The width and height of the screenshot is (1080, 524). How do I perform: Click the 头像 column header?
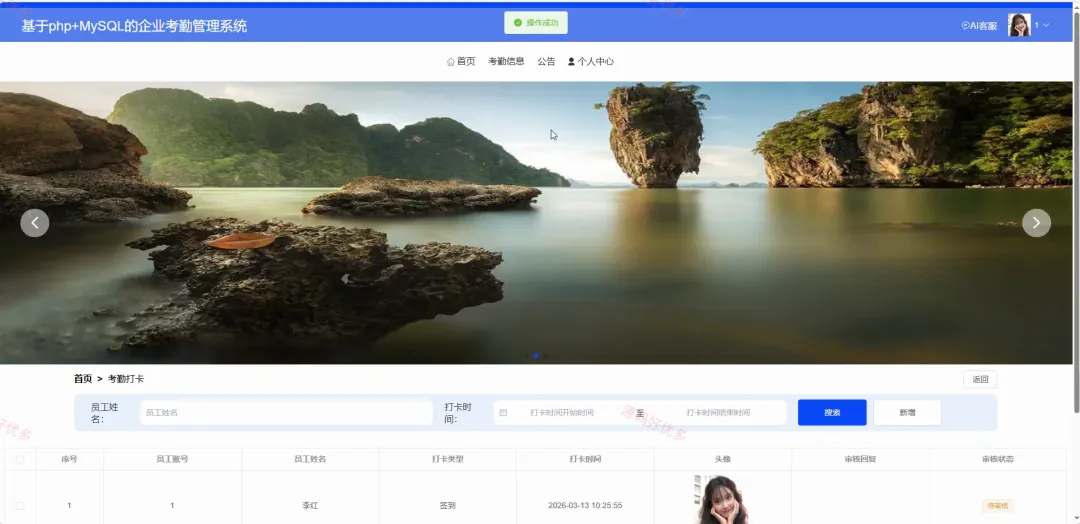(723, 459)
